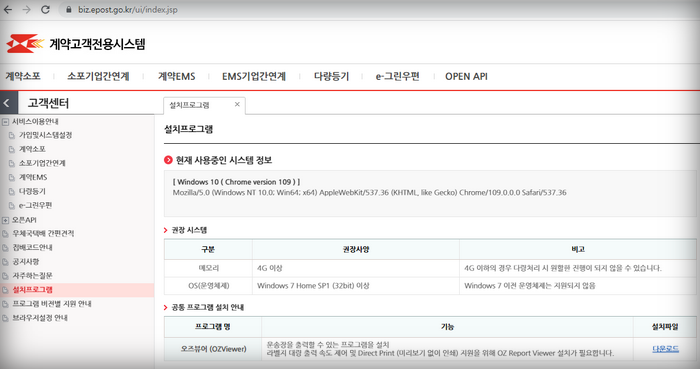This screenshot has height=369, width=700.
Task: Collapse the sidebar with the left chevron
Action: coord(8,103)
